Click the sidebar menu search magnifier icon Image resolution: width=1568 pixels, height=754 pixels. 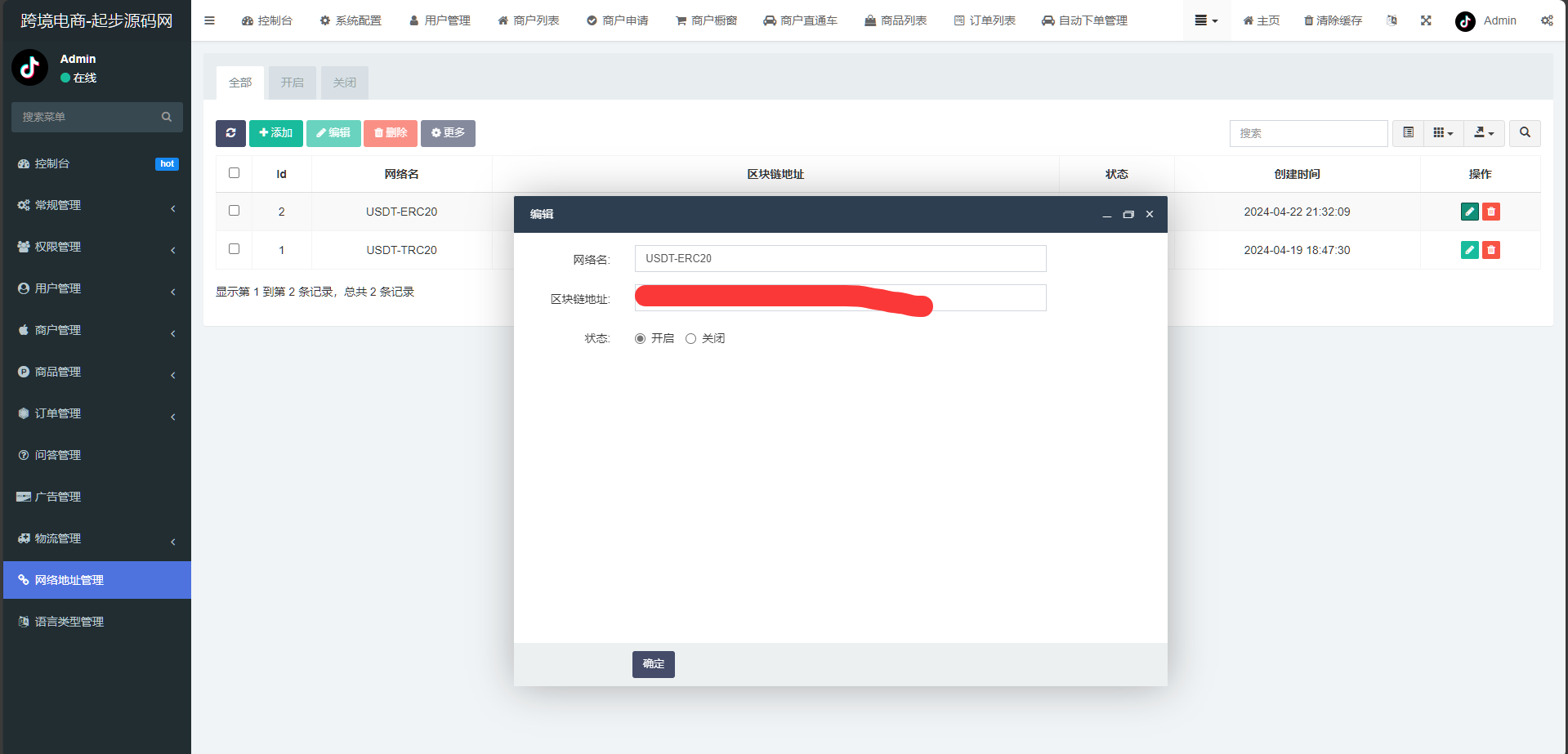pyautogui.click(x=167, y=117)
